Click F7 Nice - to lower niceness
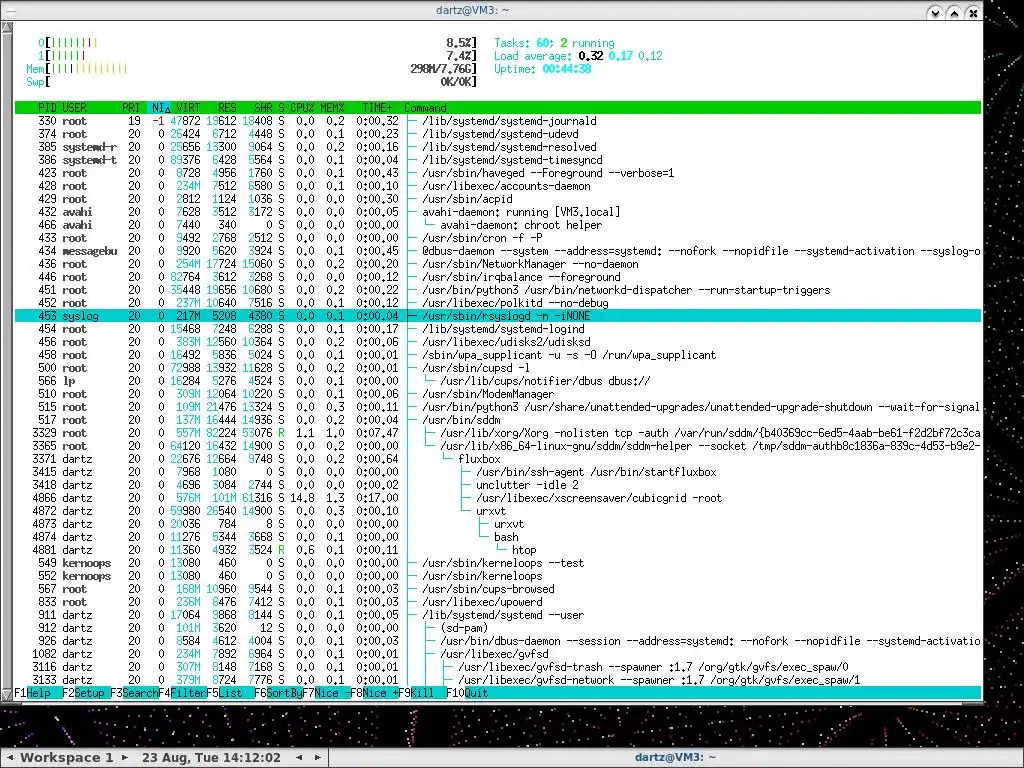Screen dimensions: 1024x768 326,693
